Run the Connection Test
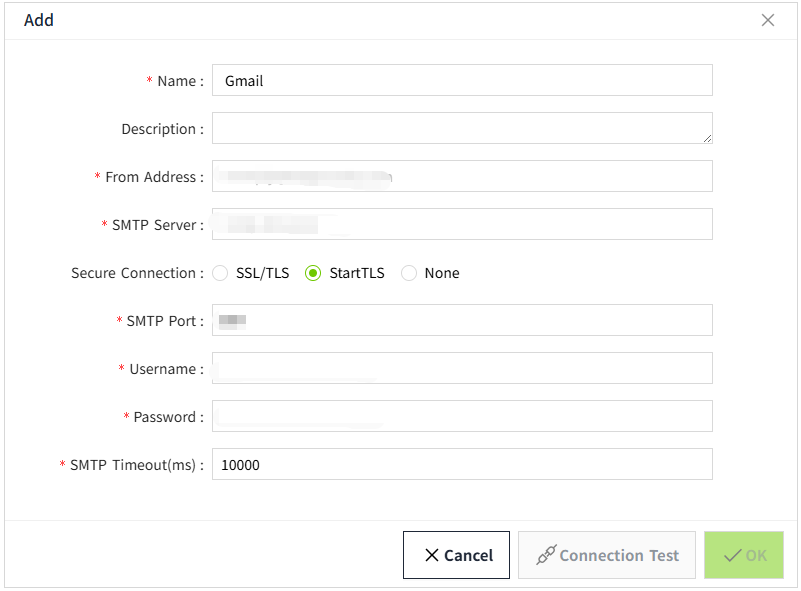The image size is (801, 591). [x=607, y=555]
